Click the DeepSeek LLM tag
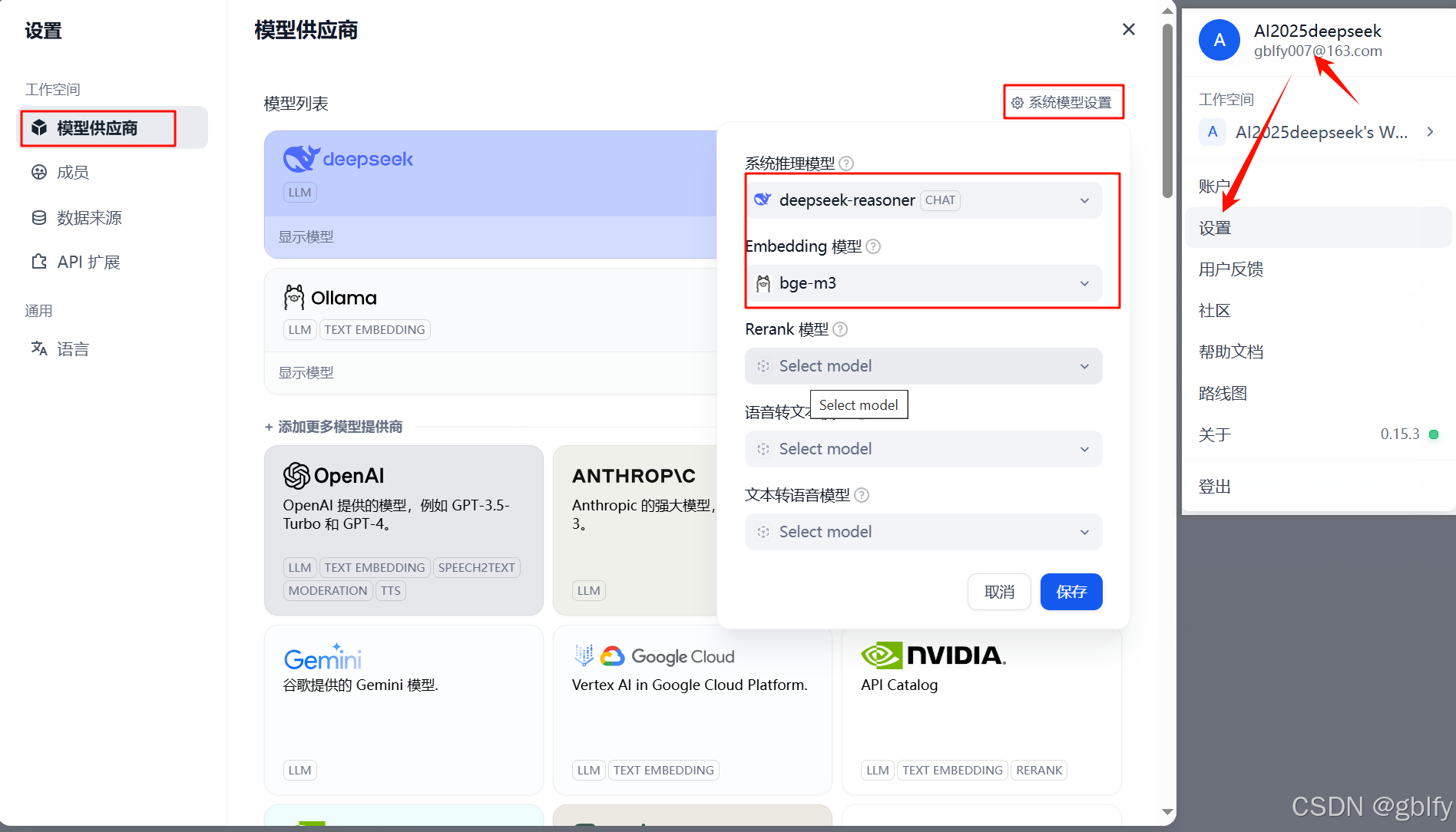Viewport: 1456px width, 832px height. [299, 192]
